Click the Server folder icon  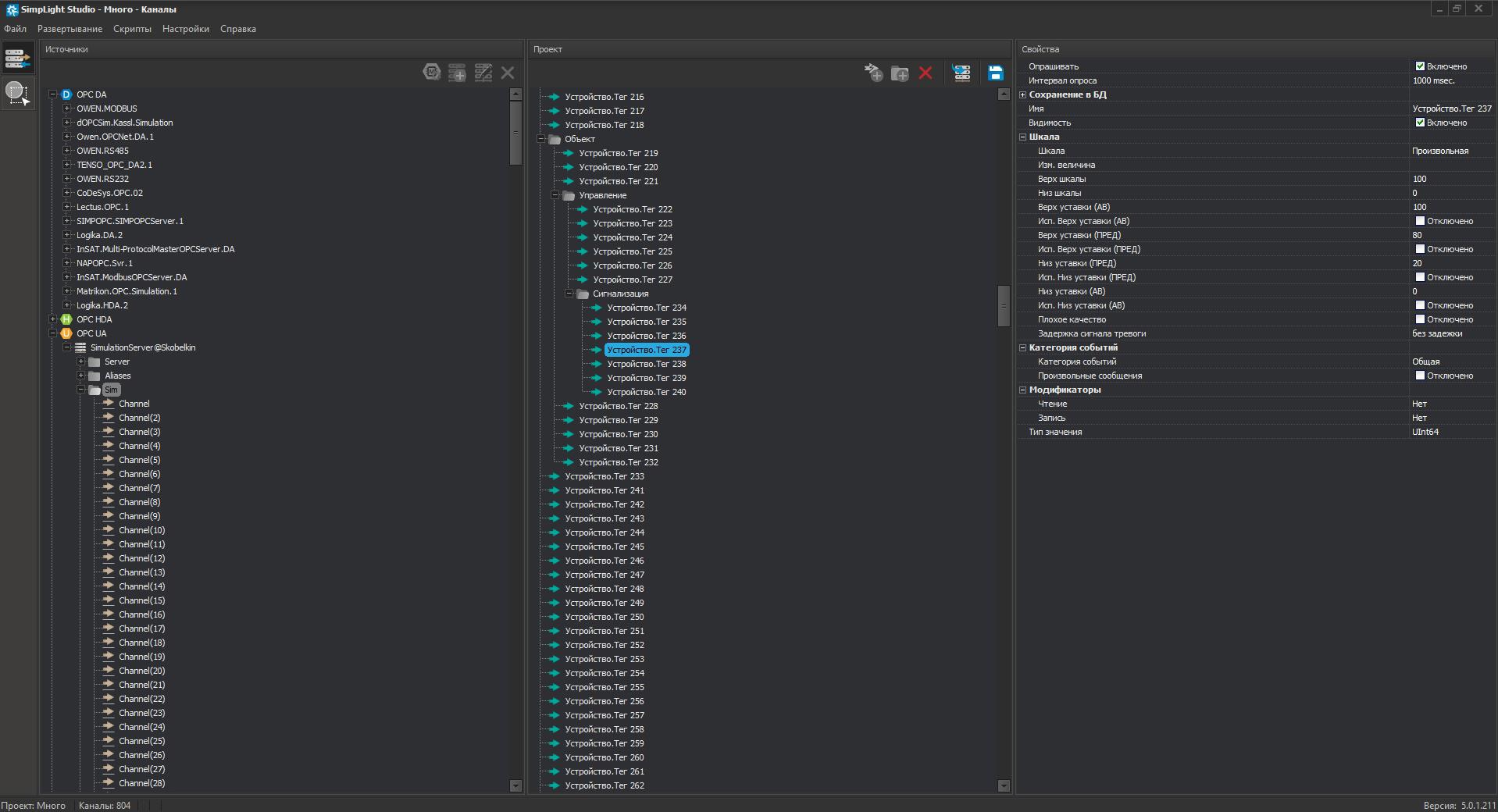pyautogui.click(x=95, y=361)
